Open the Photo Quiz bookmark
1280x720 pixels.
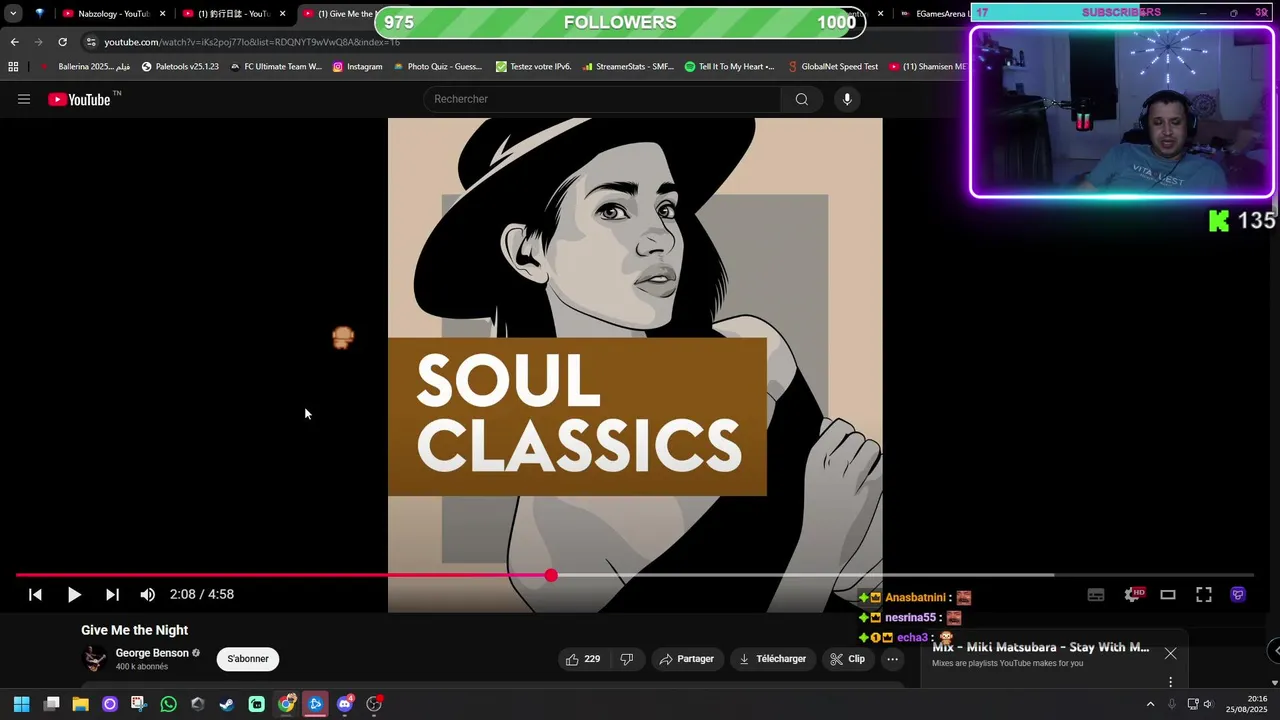438,67
